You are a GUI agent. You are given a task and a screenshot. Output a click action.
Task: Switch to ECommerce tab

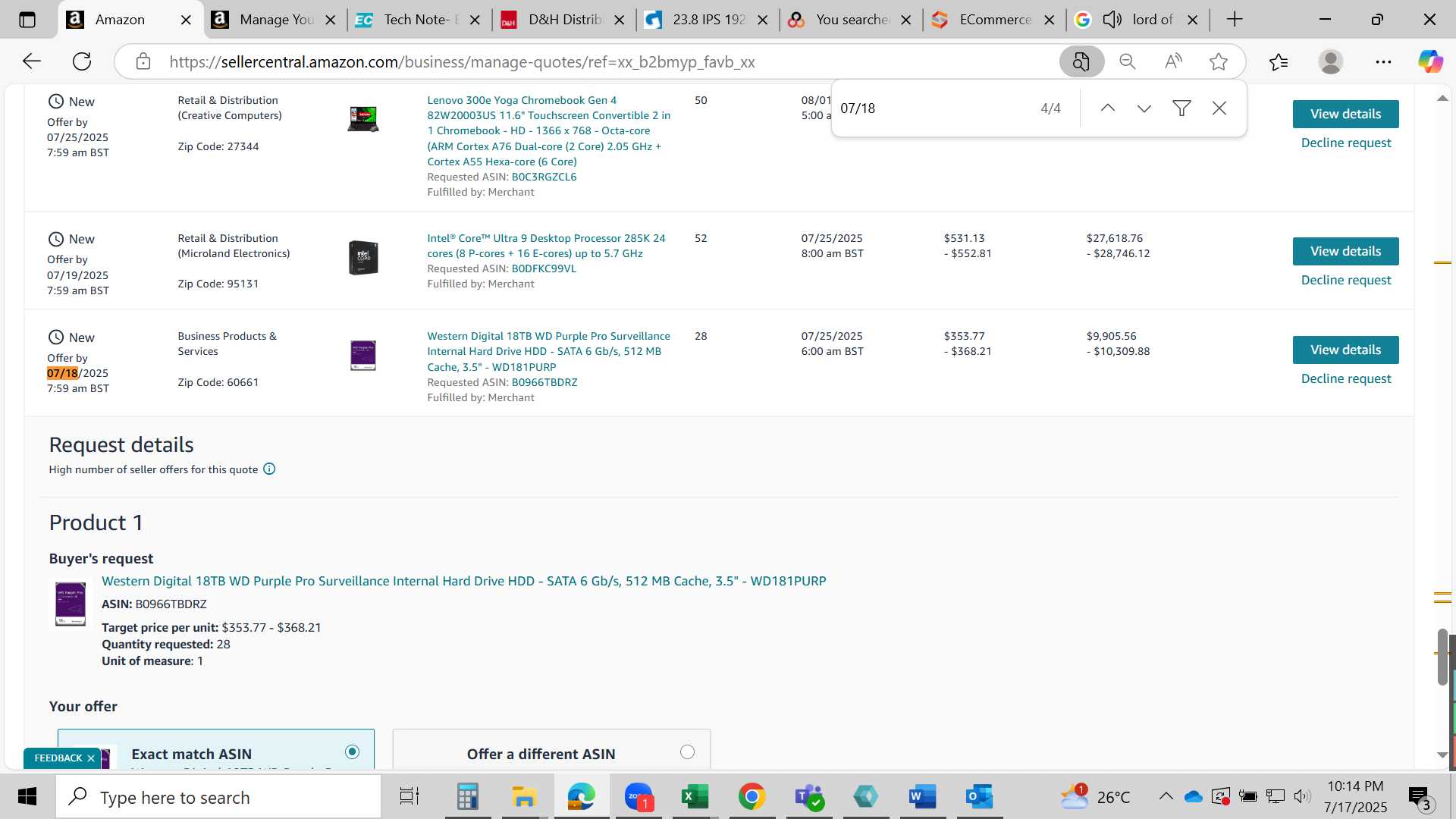993,20
